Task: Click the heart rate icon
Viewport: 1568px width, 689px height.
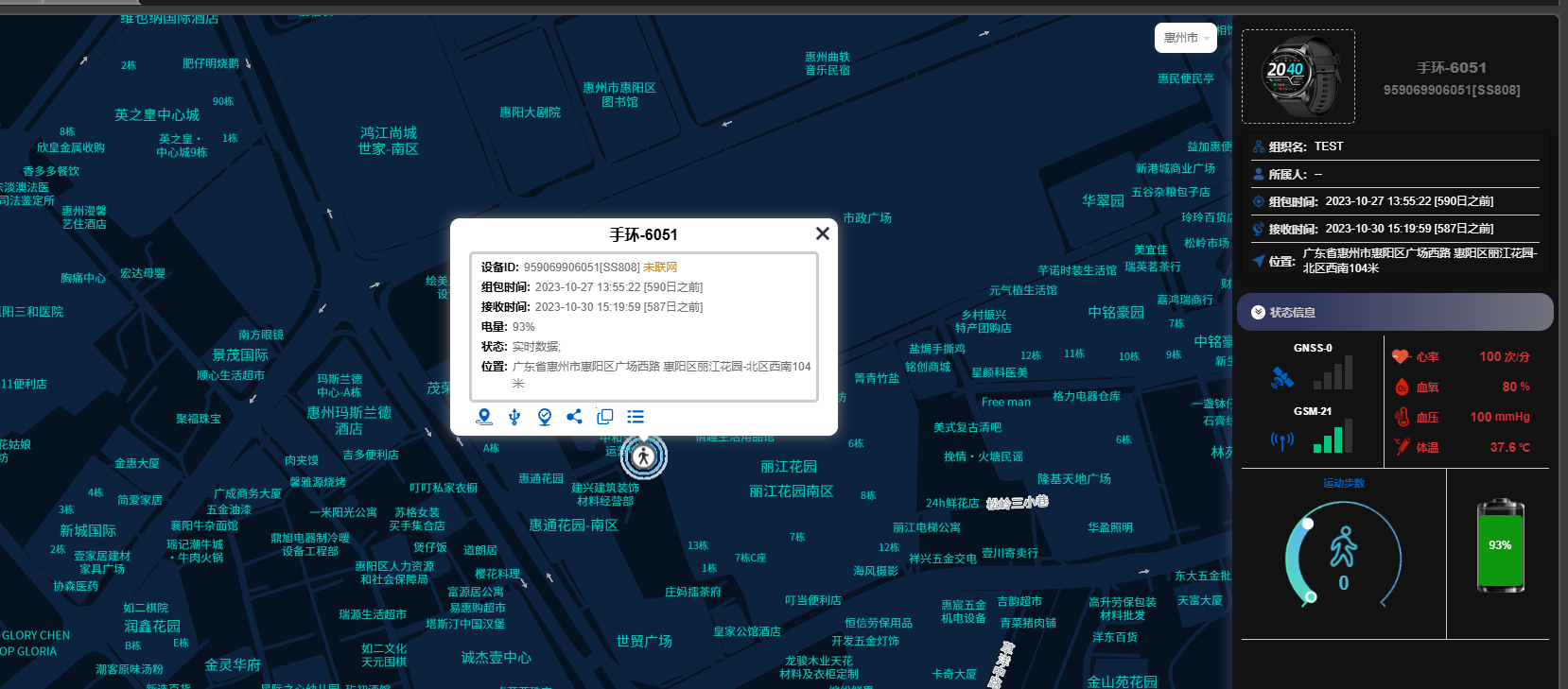Action: (1401, 357)
